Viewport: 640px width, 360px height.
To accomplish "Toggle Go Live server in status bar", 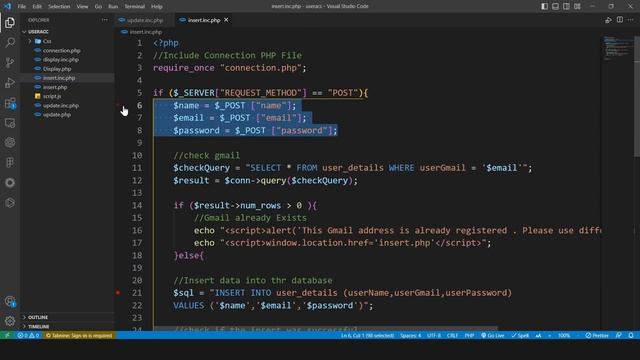I will pos(492,336).
